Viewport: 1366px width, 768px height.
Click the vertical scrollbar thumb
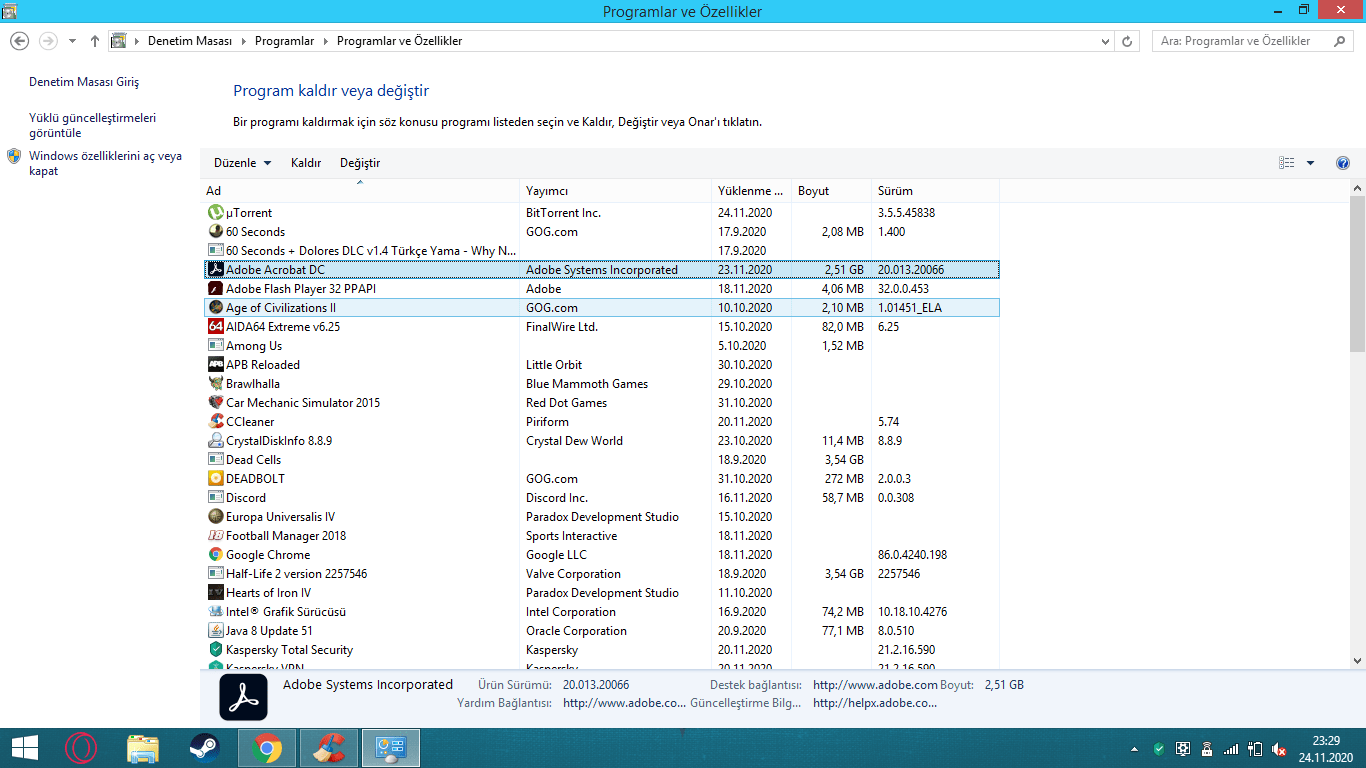tap(1357, 274)
